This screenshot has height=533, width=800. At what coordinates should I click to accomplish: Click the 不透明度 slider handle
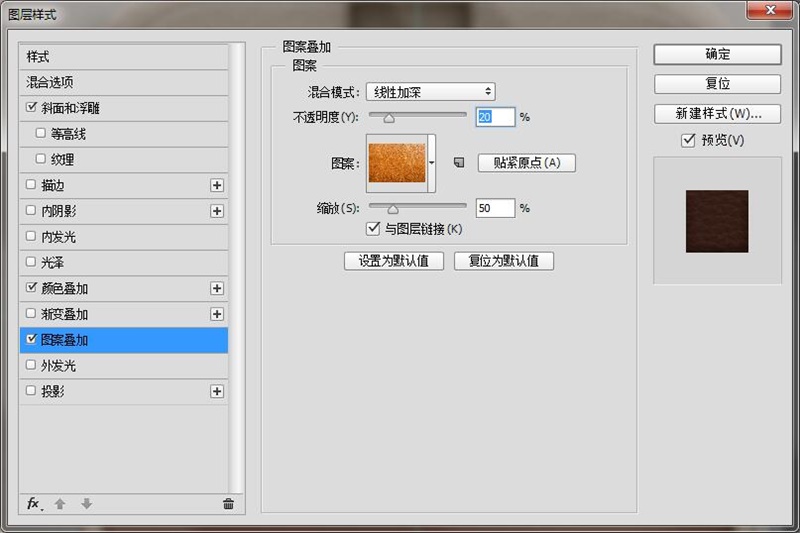tap(389, 118)
